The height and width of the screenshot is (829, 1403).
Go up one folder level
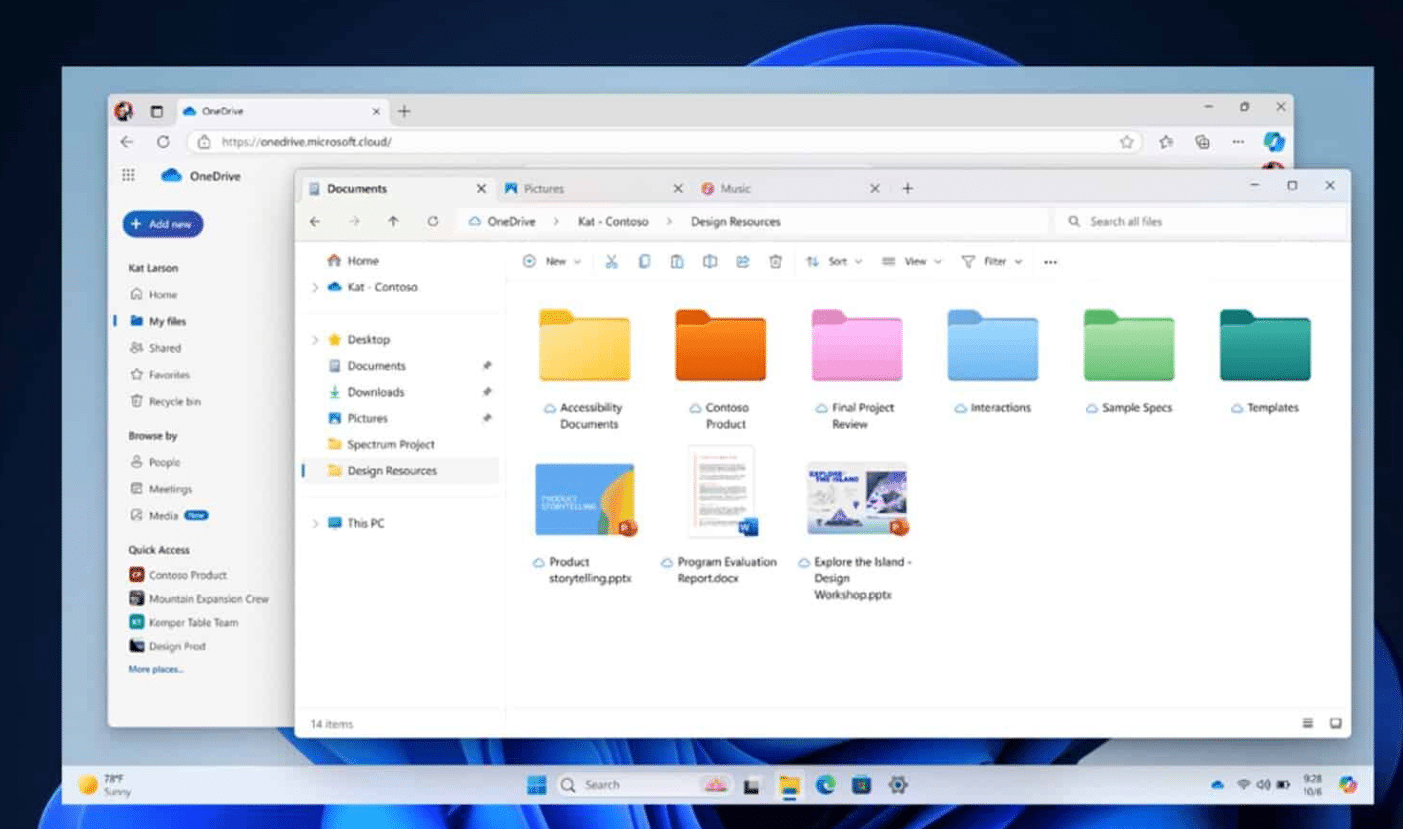click(x=393, y=222)
